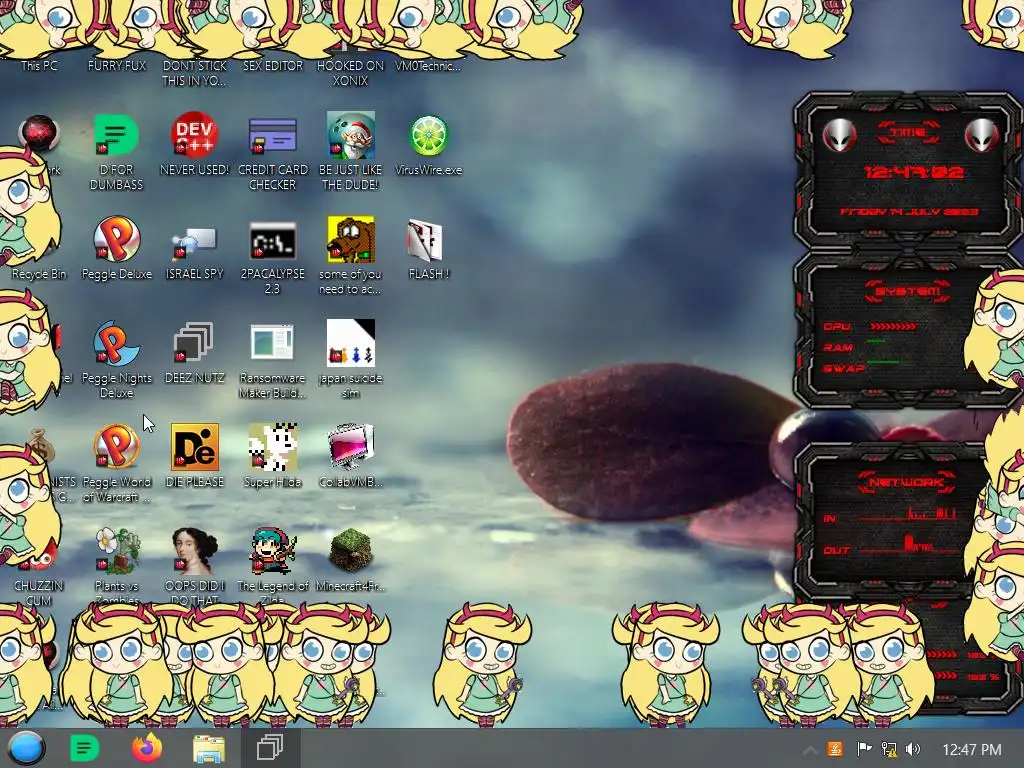Screen dimensions: 1024x768
Task: Open the Peggle Deluxe shortcut
Action: [x=116, y=239]
